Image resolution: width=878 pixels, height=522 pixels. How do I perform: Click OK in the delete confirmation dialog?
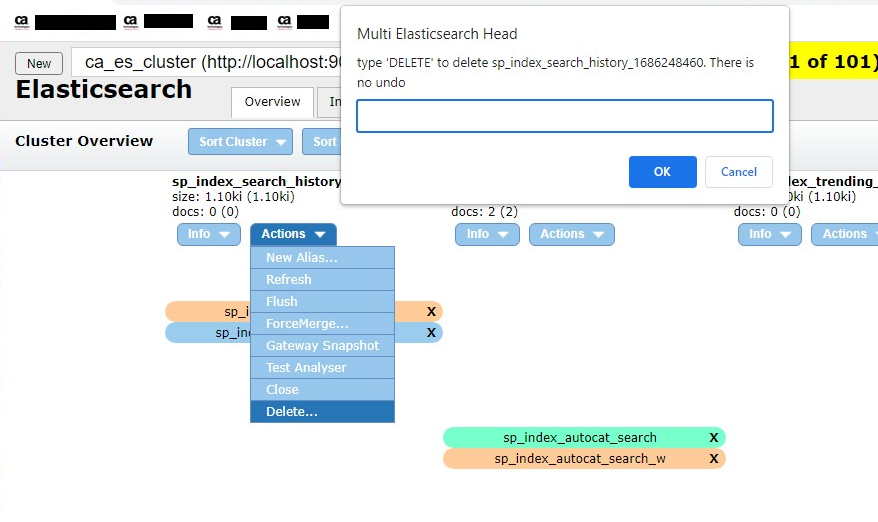pos(662,172)
